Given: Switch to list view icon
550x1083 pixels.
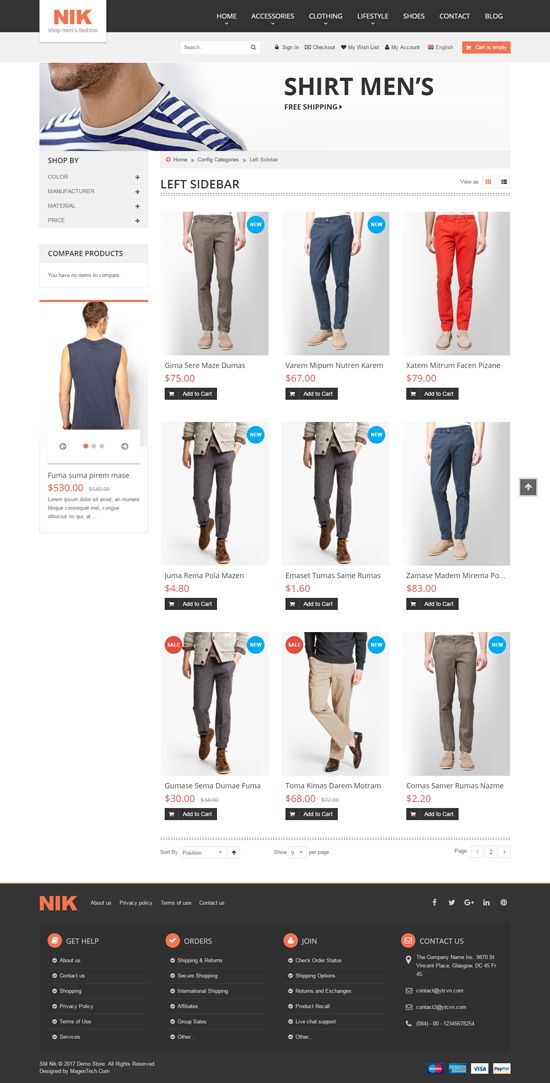Looking at the screenshot, I should (x=504, y=182).
